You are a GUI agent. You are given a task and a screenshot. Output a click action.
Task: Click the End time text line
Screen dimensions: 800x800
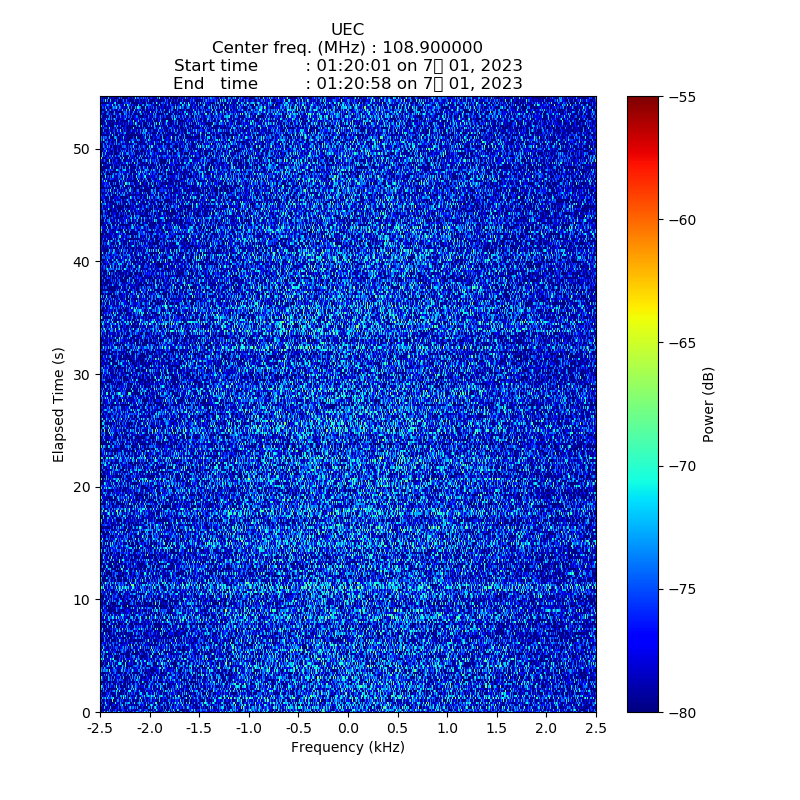coord(347,84)
